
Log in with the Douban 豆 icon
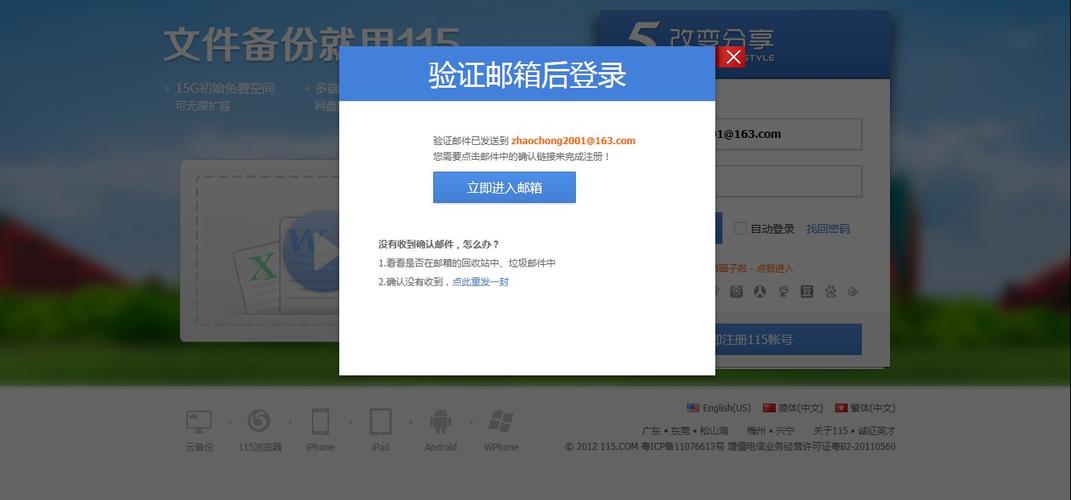[x=807, y=292]
